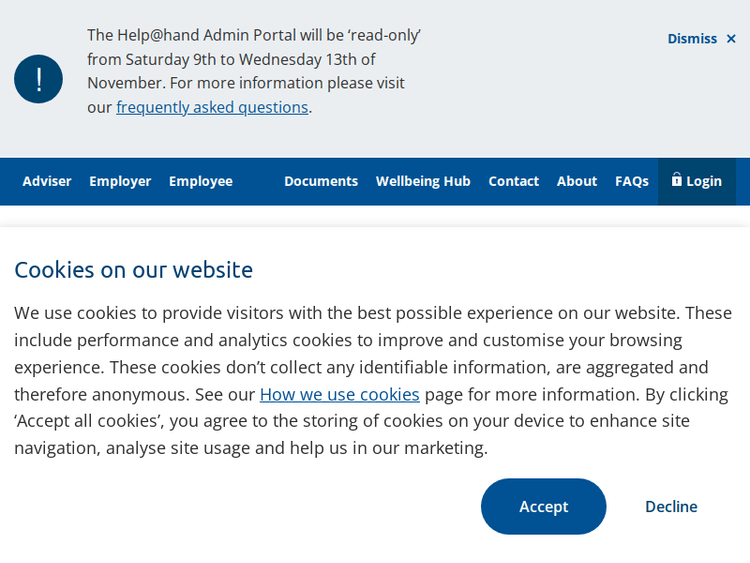The width and height of the screenshot is (750, 563).
Task: Close the notification using the X icon
Action: click(x=731, y=39)
